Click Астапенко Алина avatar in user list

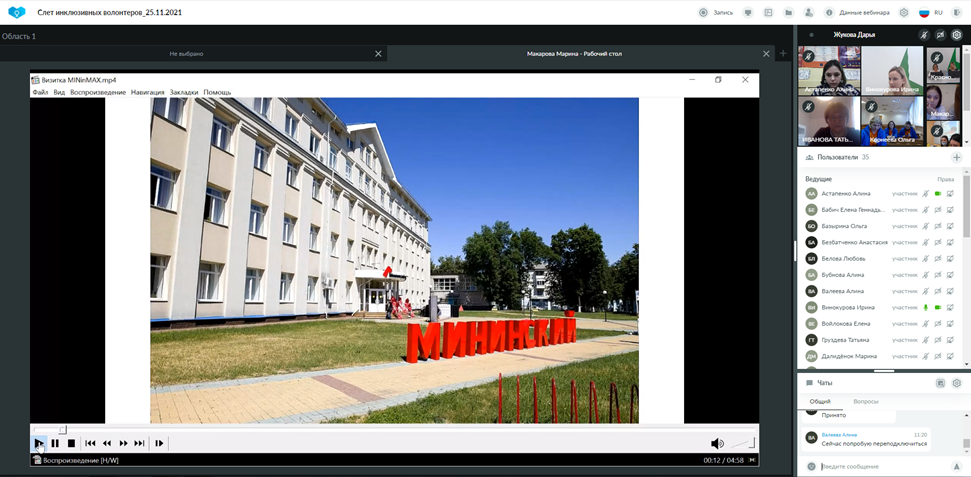point(811,194)
